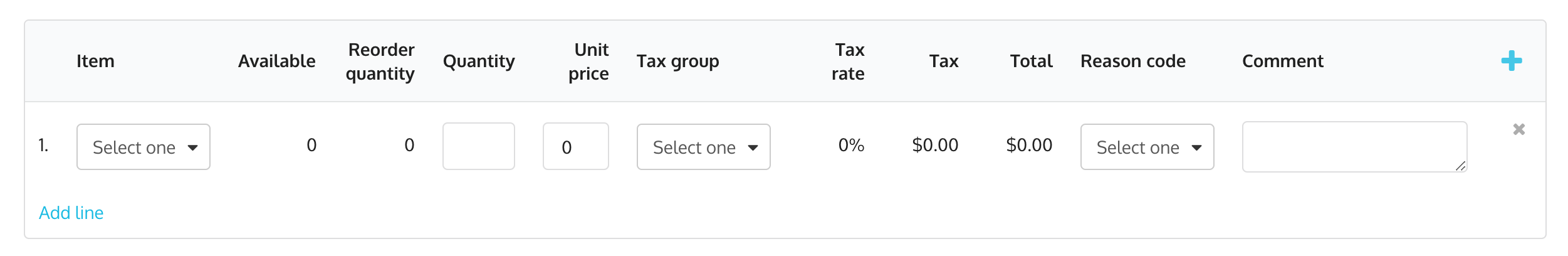
Task: Select the Tax group column header
Action: coord(677,61)
